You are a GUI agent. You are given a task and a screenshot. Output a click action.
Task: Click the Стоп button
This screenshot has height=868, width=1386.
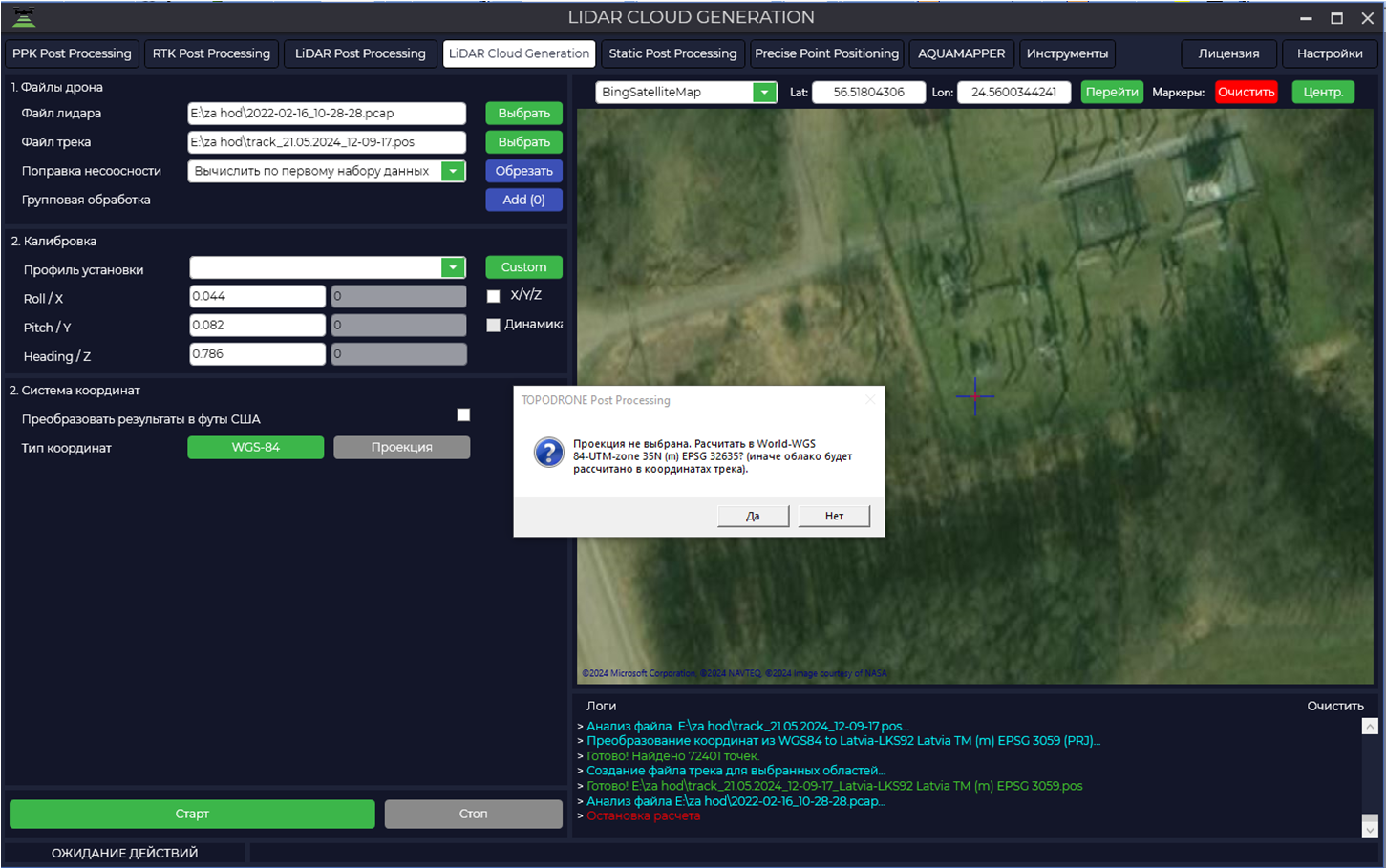point(473,814)
